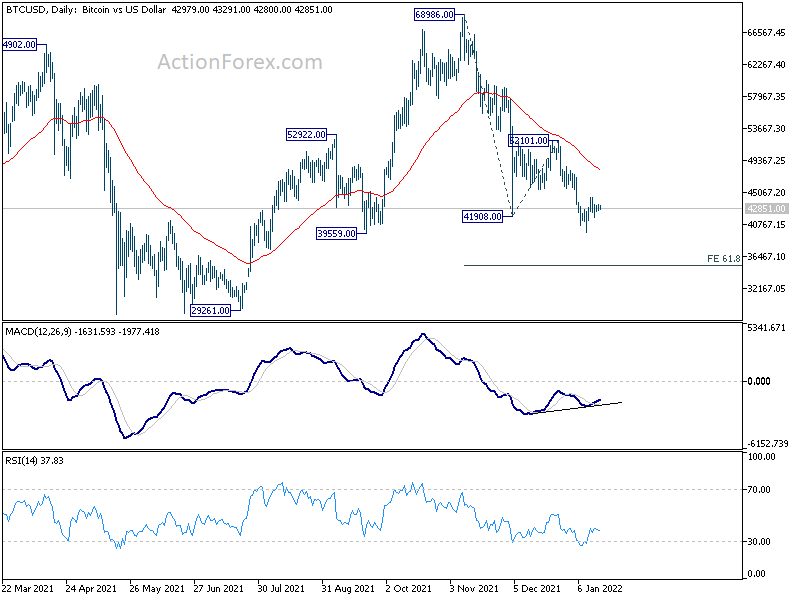Click the 68986.00 peak price label
The height and width of the screenshot is (600, 800).
coord(434,15)
